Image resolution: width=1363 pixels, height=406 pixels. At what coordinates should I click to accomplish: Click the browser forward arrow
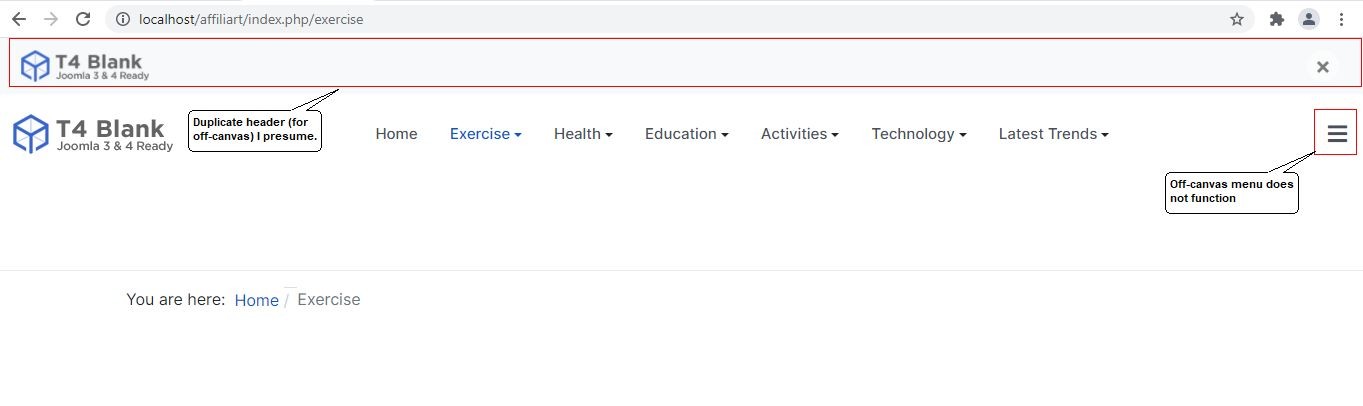(51, 19)
